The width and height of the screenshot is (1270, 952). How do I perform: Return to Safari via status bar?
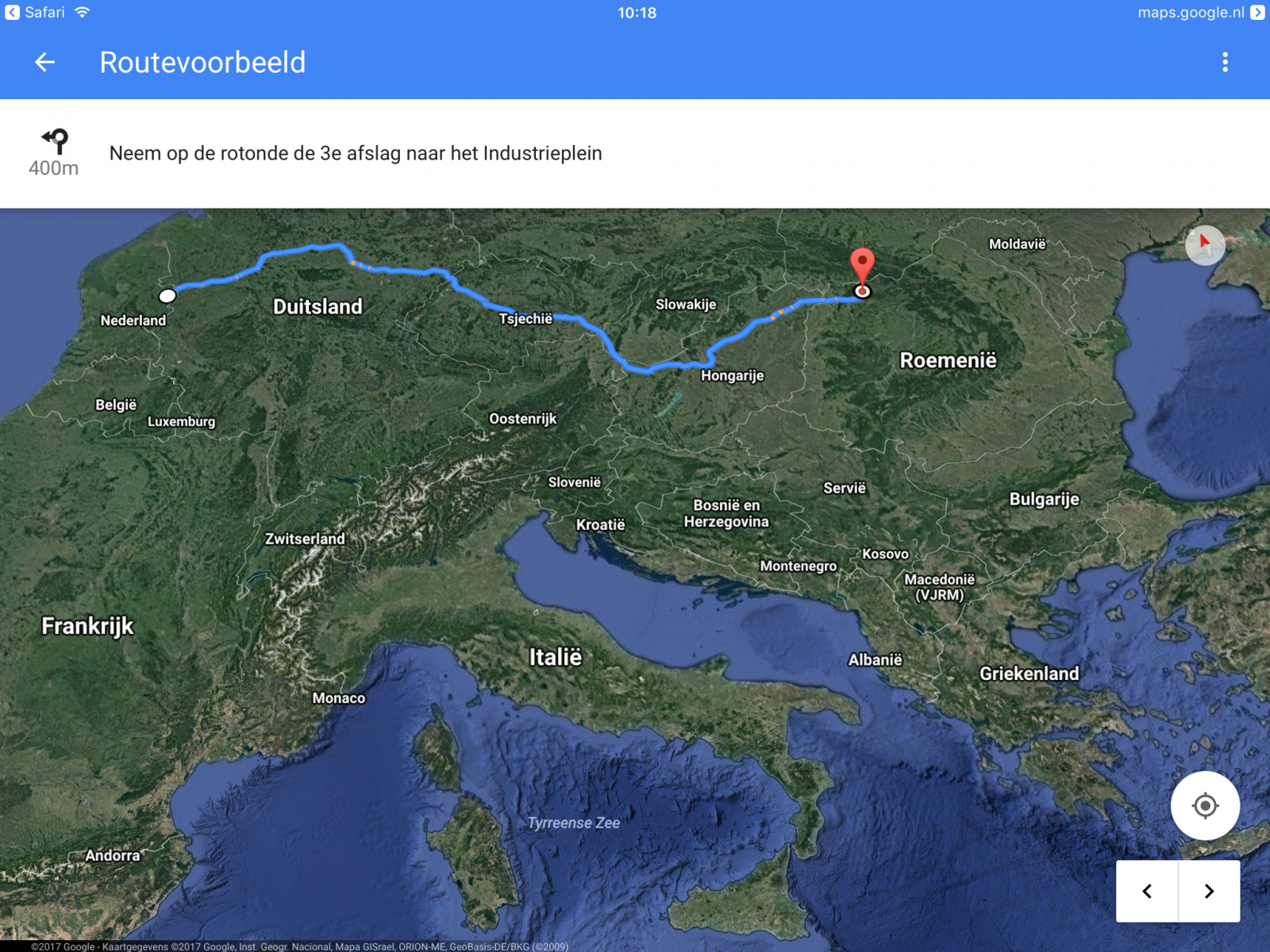35,12
